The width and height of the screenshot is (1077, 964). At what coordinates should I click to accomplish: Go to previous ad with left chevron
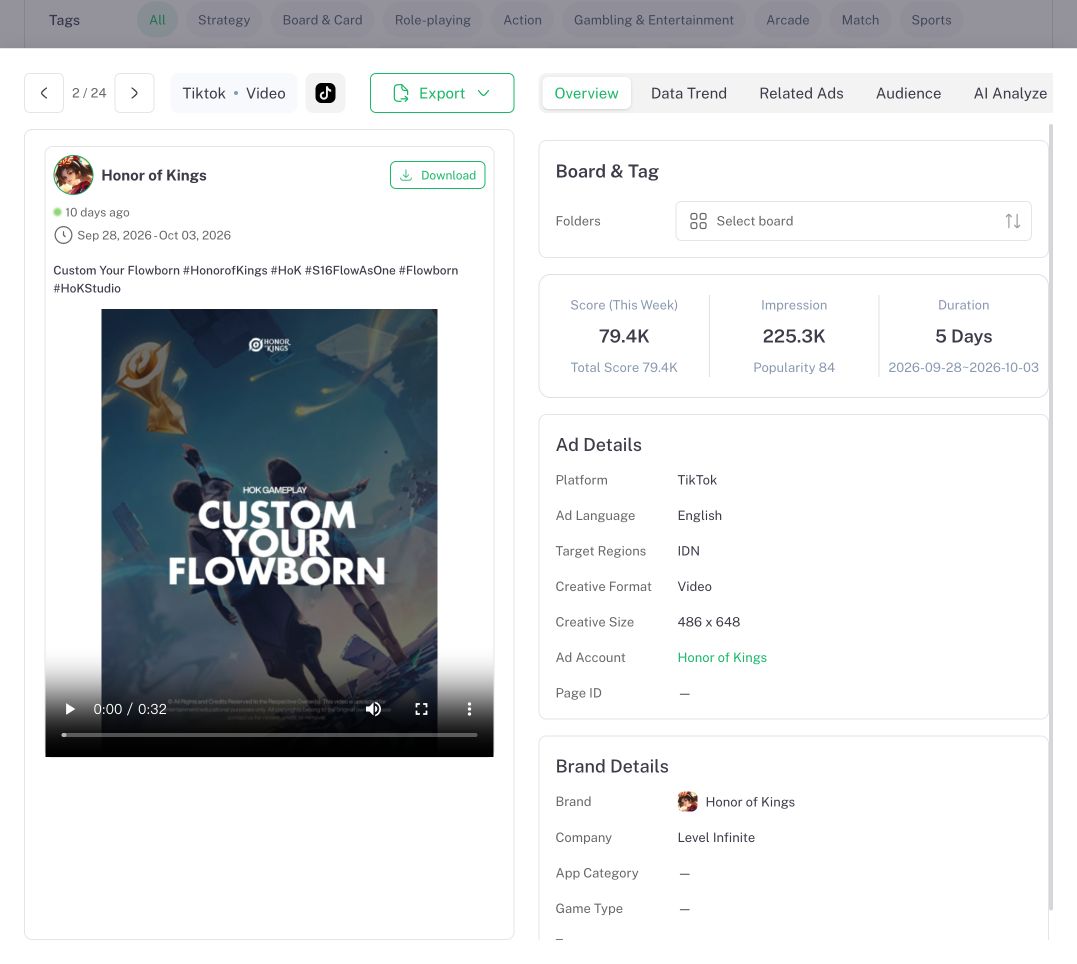click(44, 93)
